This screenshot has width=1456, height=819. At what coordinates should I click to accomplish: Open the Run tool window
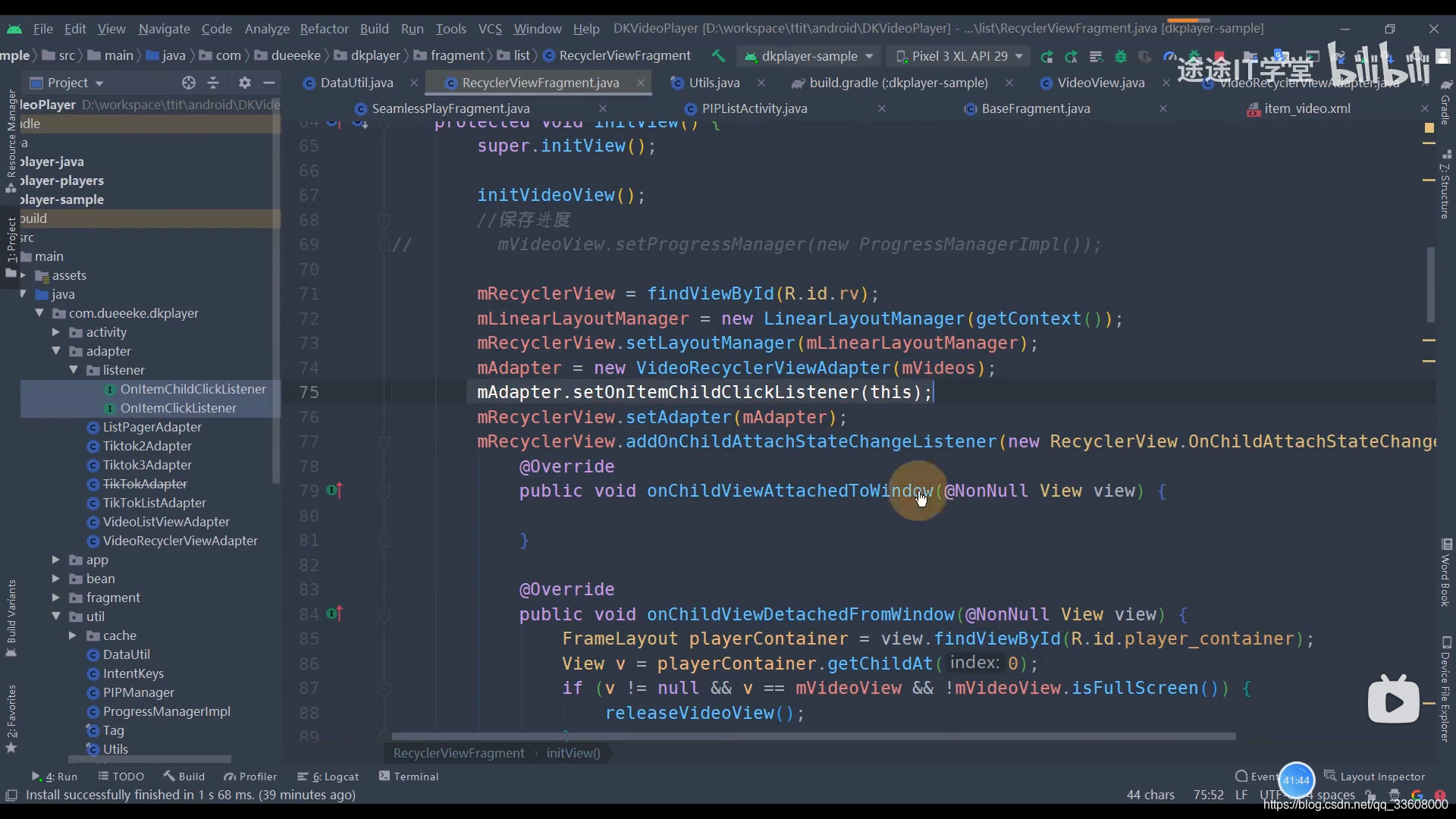[x=55, y=777]
